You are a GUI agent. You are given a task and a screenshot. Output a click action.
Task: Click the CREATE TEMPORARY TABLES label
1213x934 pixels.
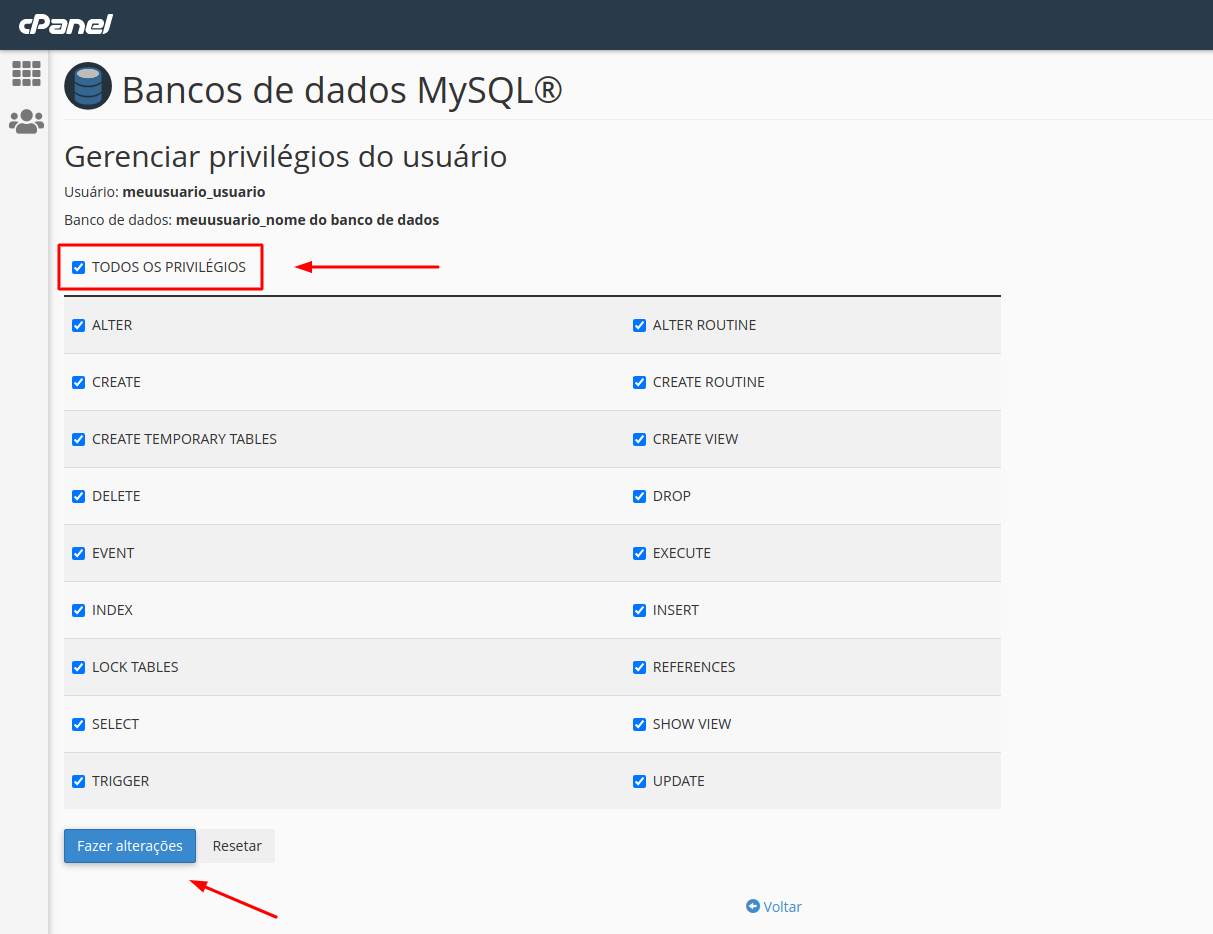coord(184,439)
